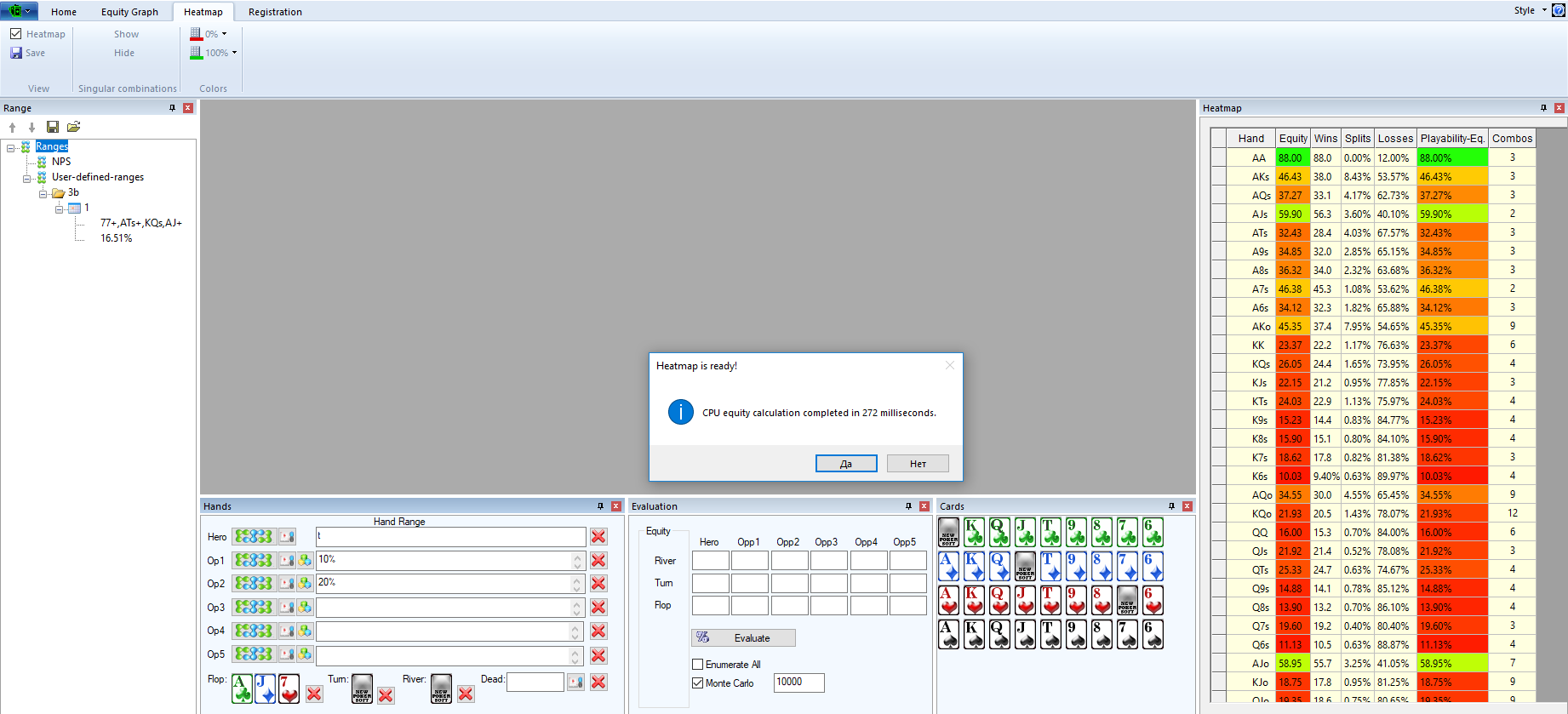Toggle the Heatmap checkbox in the ribbon
Image resolution: width=1568 pixels, height=714 pixels.
pyautogui.click(x=16, y=34)
